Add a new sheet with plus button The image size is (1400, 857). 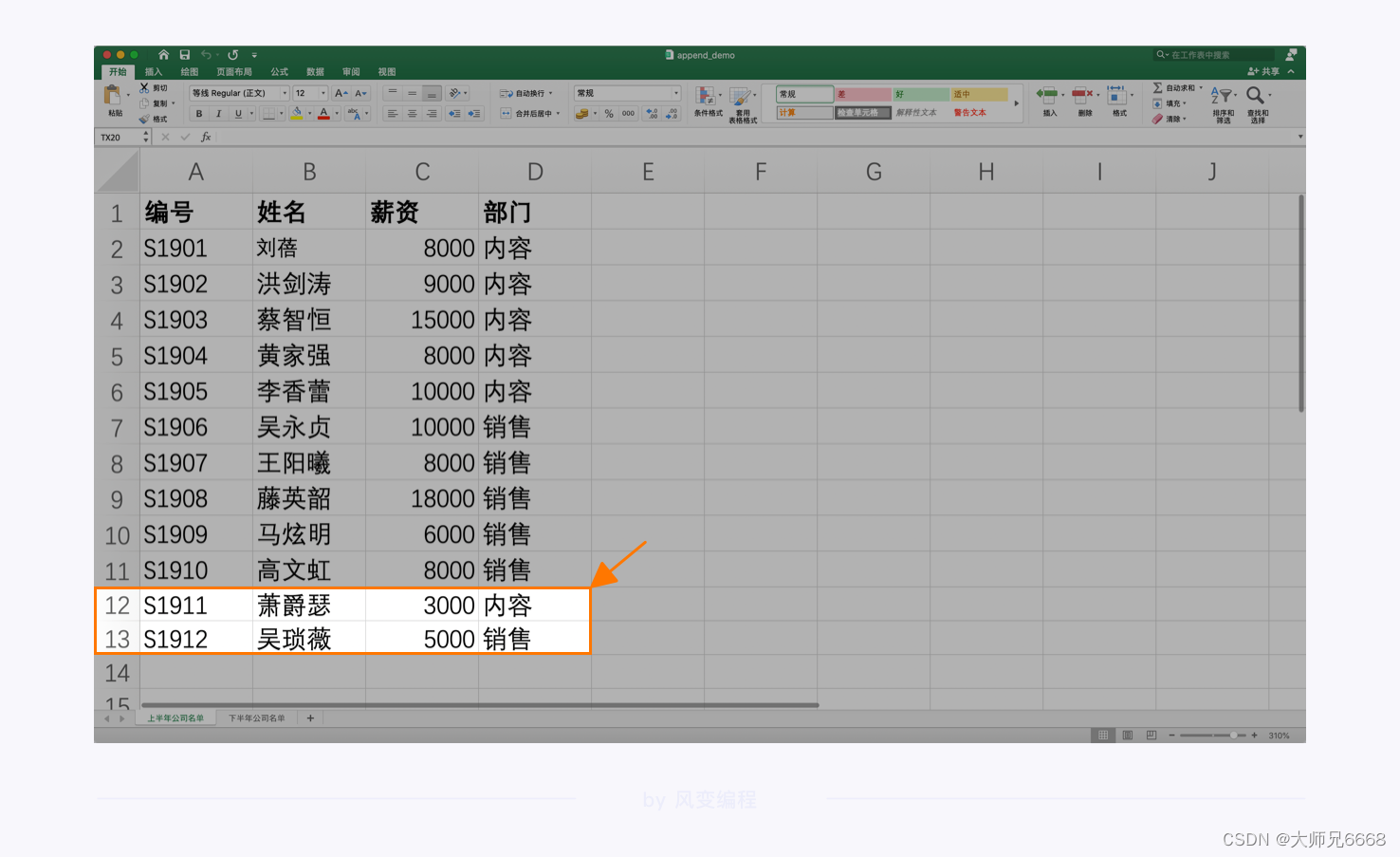(310, 718)
